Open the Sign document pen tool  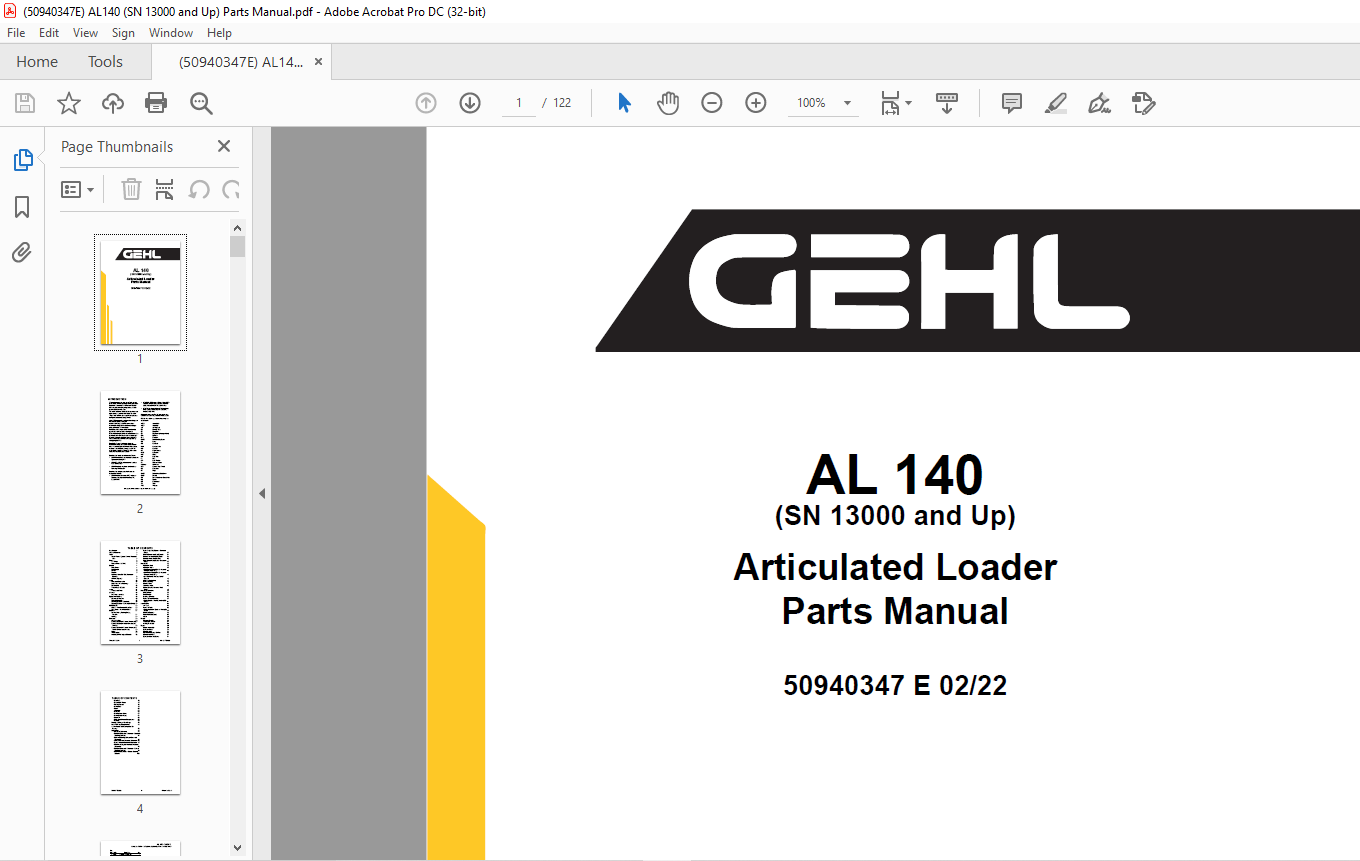(x=1100, y=103)
